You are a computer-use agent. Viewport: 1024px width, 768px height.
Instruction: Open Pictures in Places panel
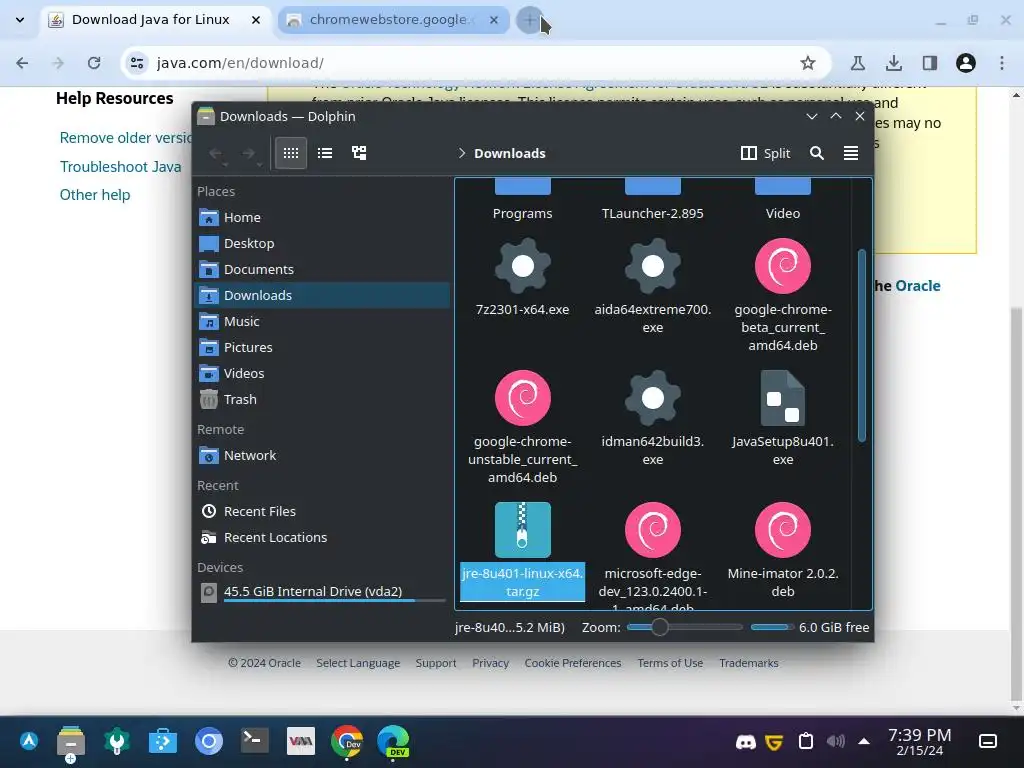point(322,347)
